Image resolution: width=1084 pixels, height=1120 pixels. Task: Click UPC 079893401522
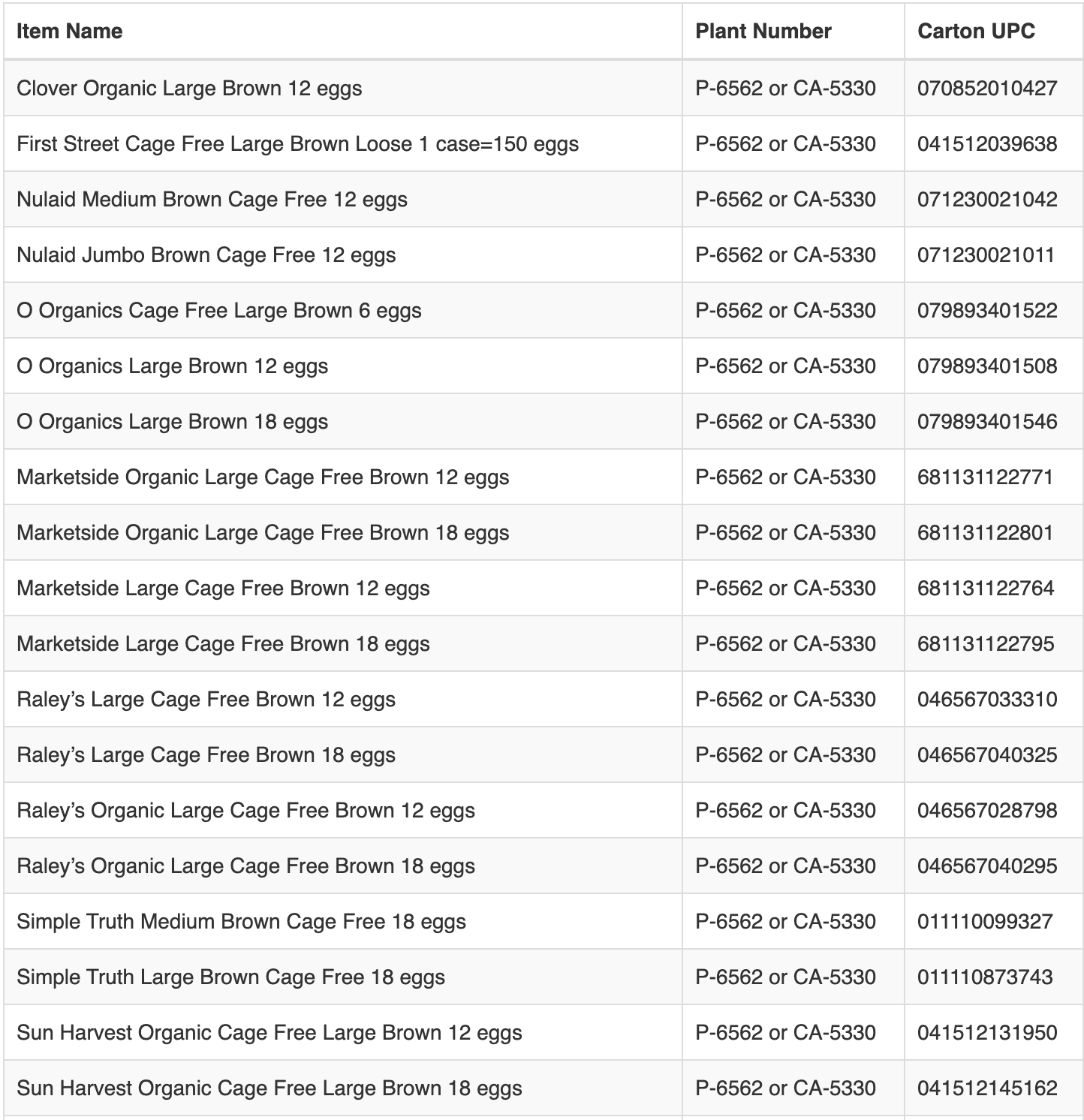986,311
